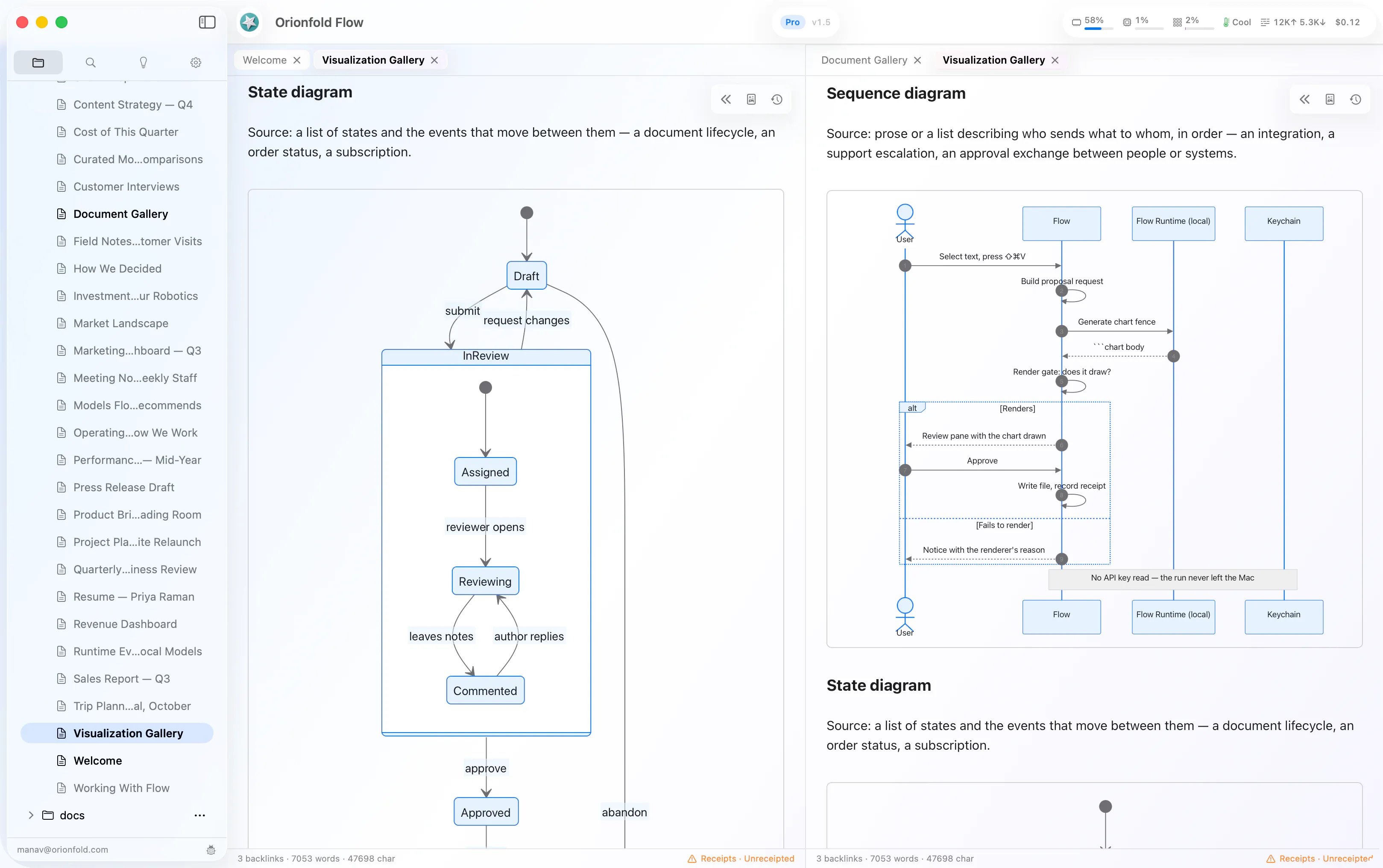This screenshot has width=1383, height=868.
Task: Open Revenue Dashboard document
Action: click(x=117, y=624)
